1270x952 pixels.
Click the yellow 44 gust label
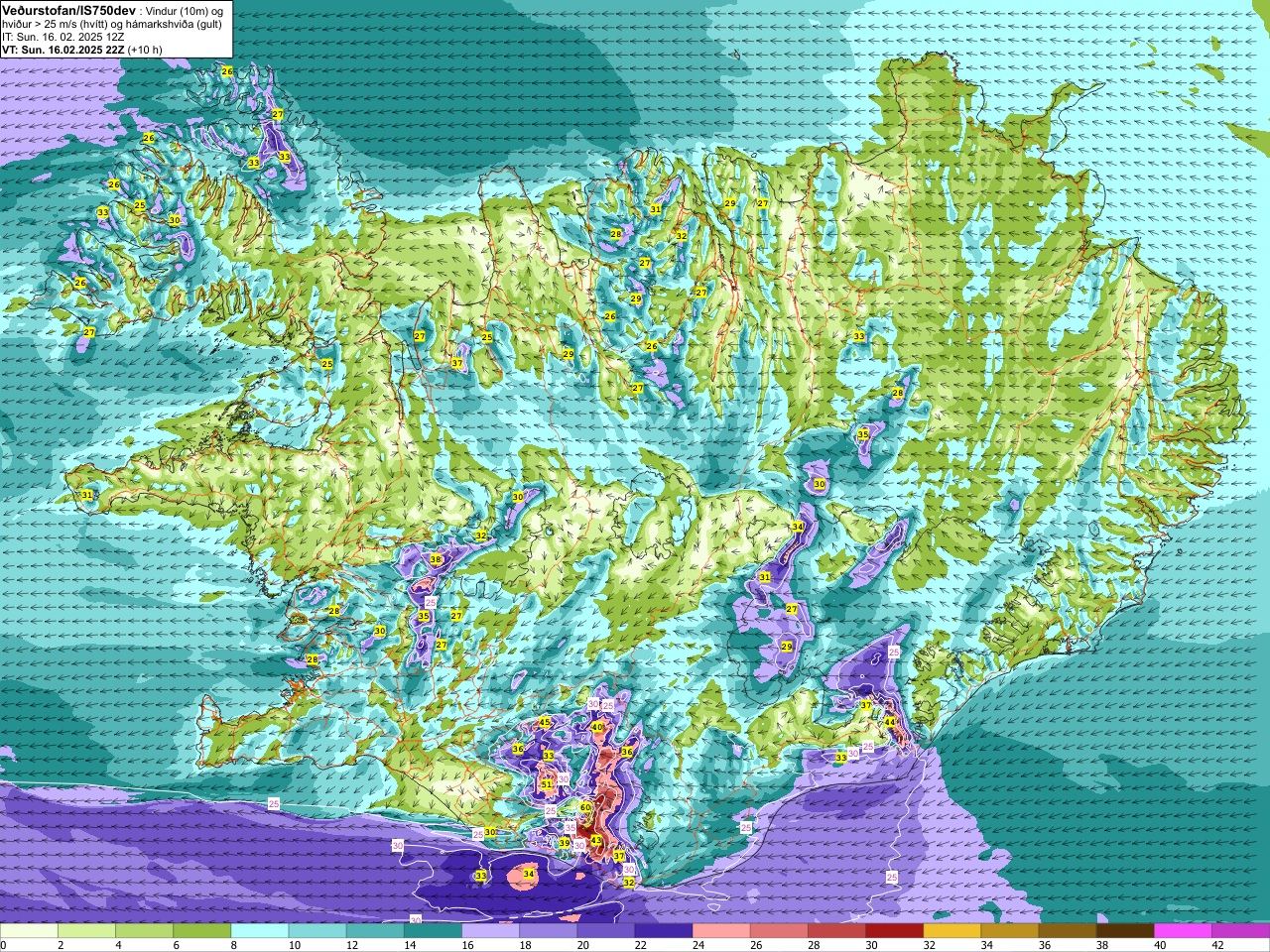(x=890, y=722)
